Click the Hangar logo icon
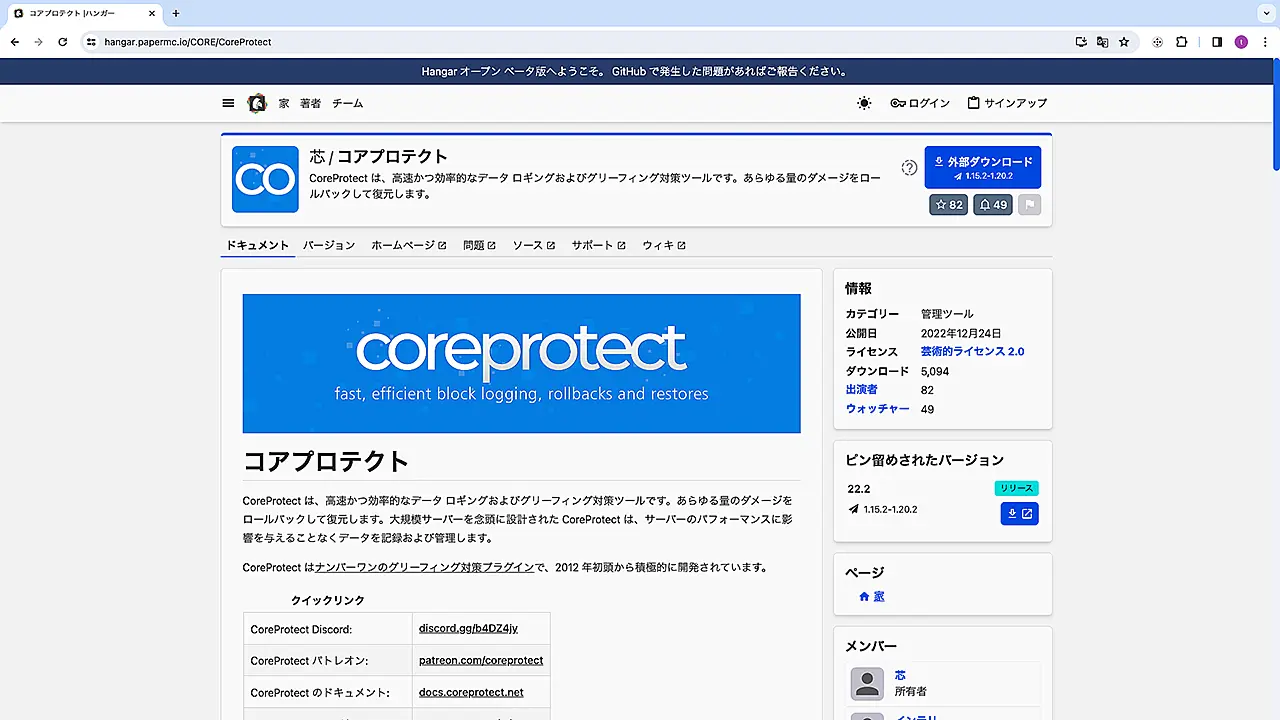 (x=257, y=103)
